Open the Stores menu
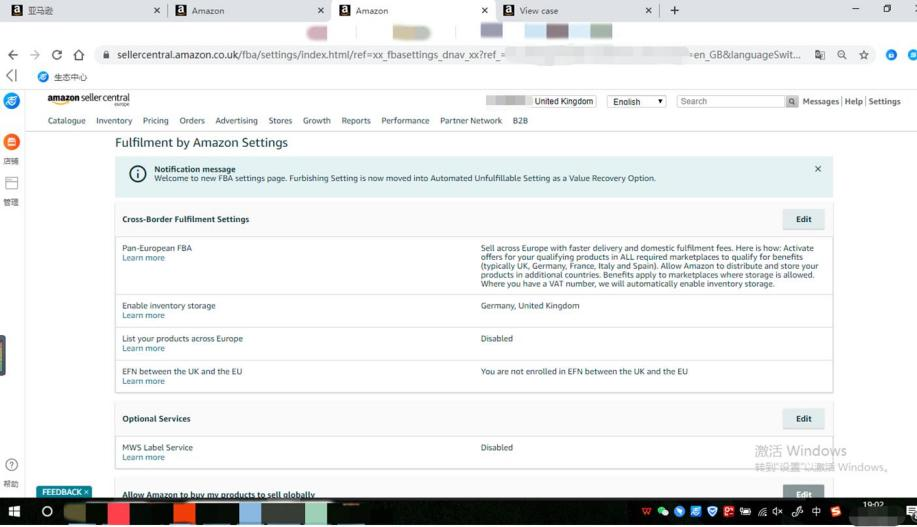917x527 pixels. coord(280,120)
